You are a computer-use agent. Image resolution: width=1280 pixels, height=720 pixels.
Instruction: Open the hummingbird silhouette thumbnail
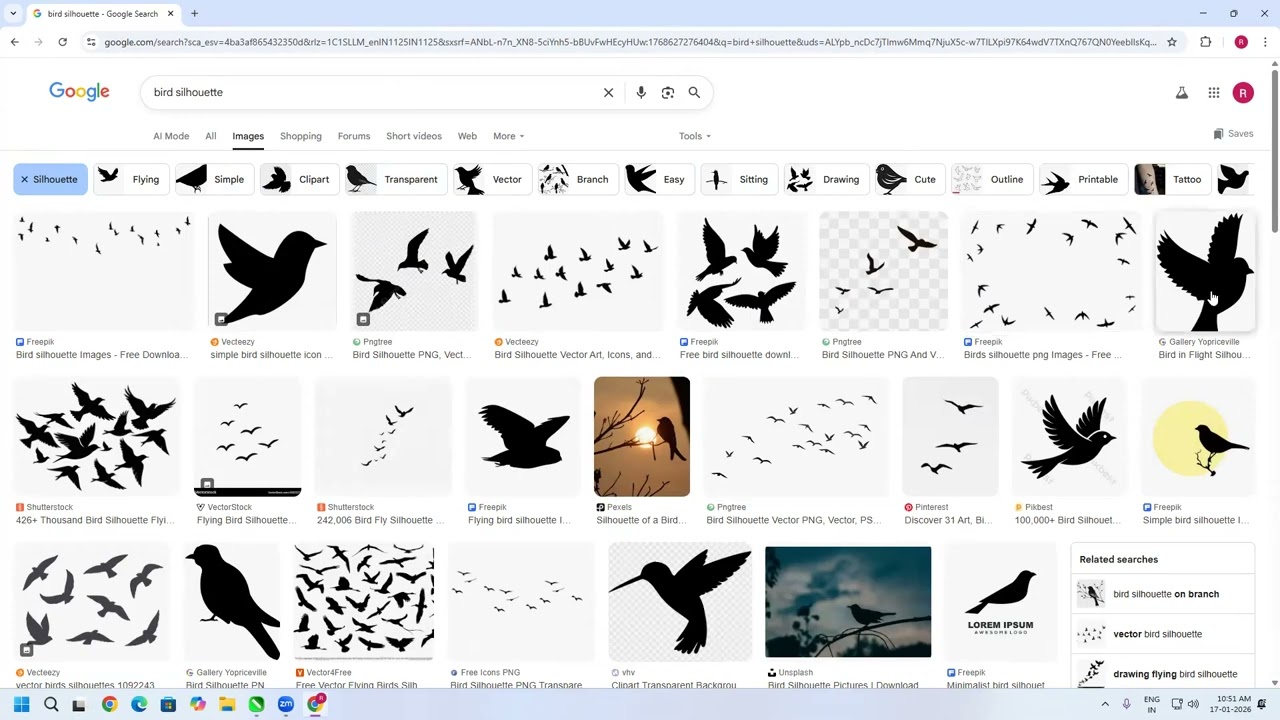pos(680,602)
